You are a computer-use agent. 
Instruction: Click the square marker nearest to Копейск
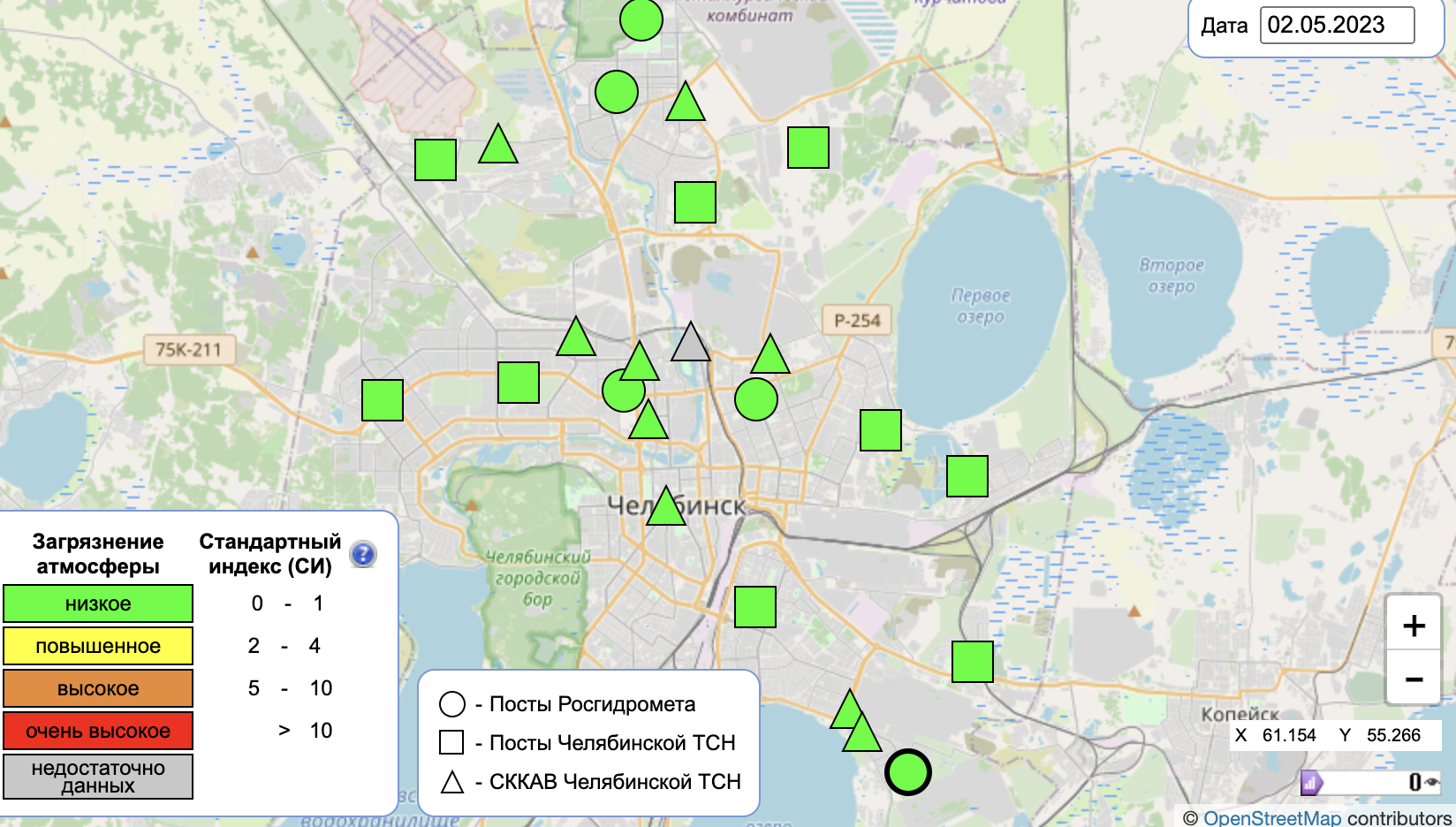tap(973, 662)
